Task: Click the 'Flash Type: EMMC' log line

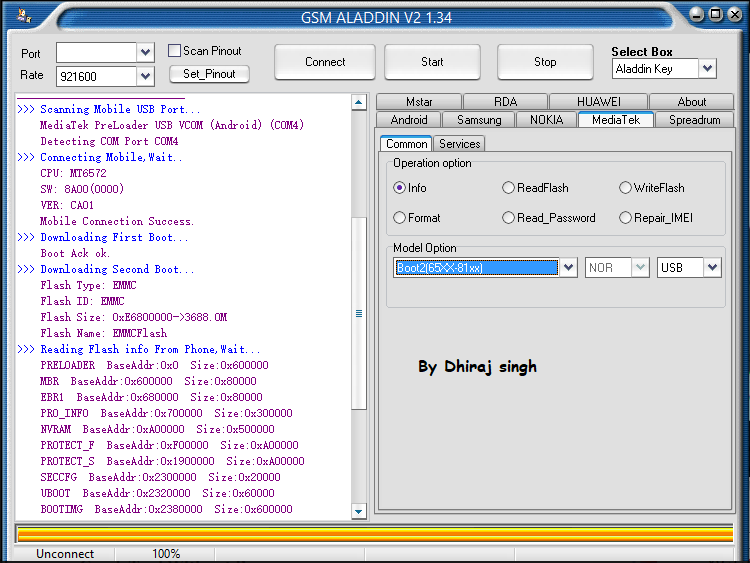Action: tap(88, 285)
